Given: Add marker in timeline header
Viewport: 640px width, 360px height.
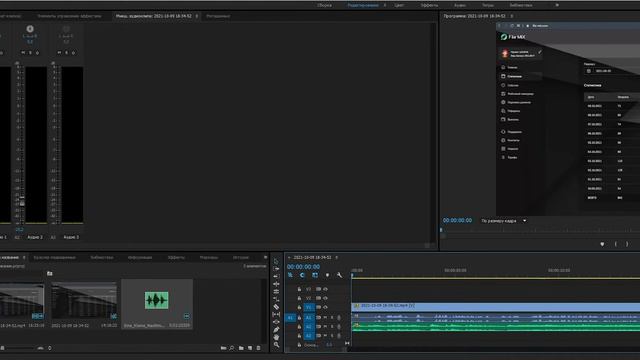Looking at the screenshot, I should point(327,275).
